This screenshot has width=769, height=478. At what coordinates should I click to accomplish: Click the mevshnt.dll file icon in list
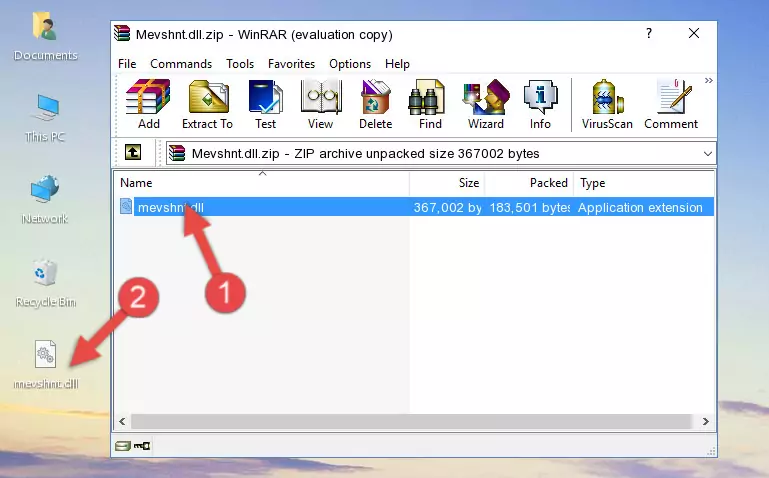tap(126, 206)
